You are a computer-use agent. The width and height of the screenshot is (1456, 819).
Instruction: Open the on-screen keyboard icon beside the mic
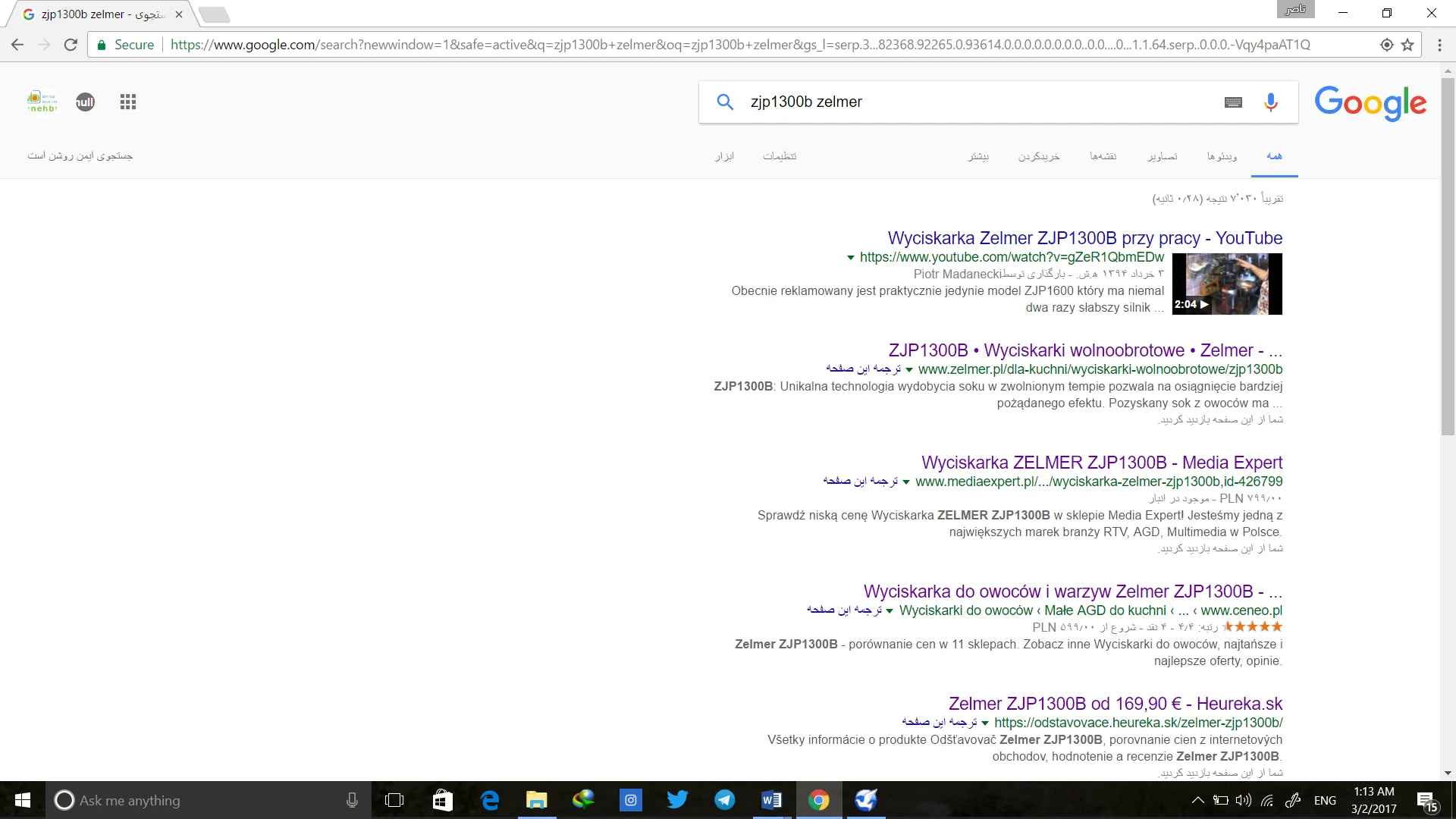1232,102
